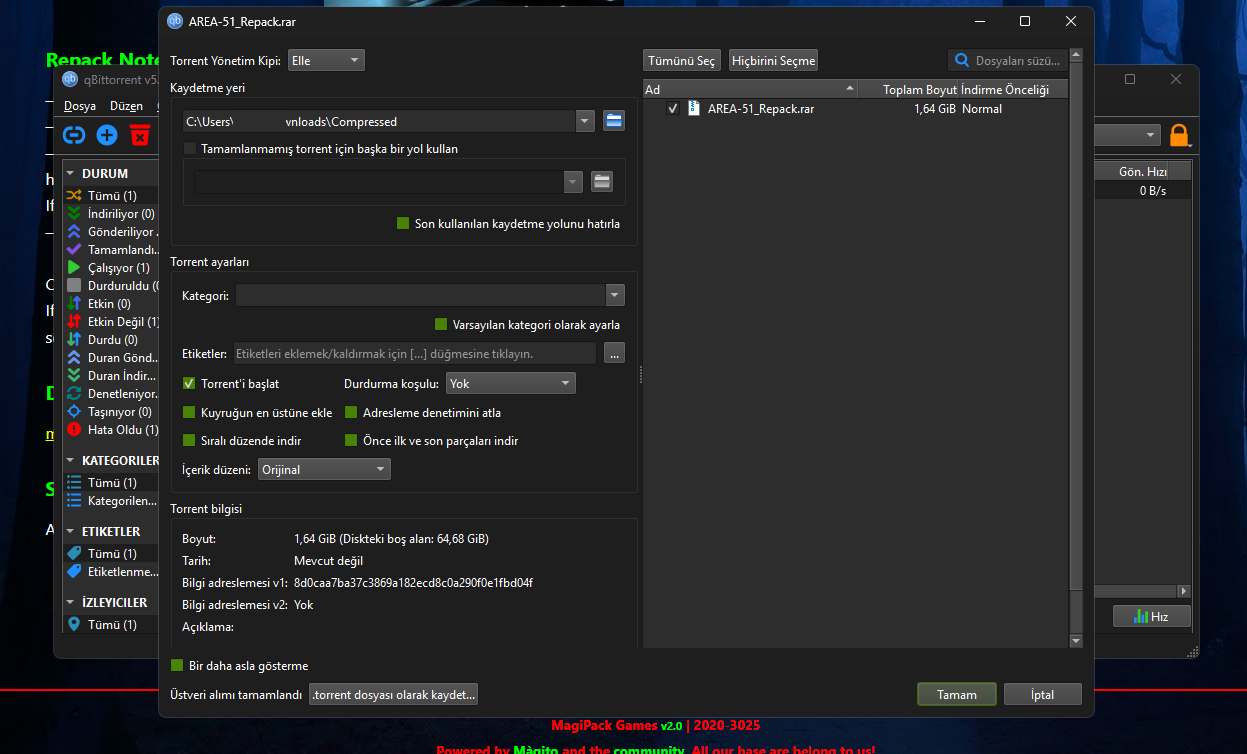Toggle Kuyruğun en üstüne ekle checkbox

tap(190, 412)
